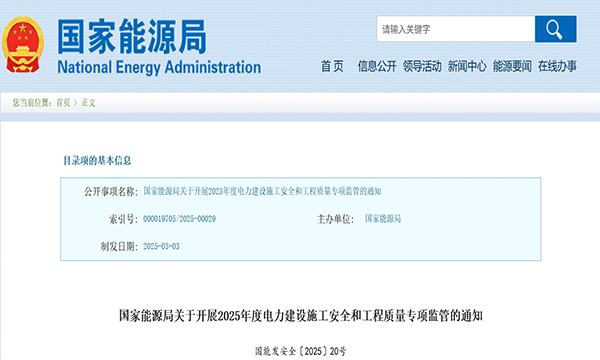Click the 索引号 label

pos(123,219)
